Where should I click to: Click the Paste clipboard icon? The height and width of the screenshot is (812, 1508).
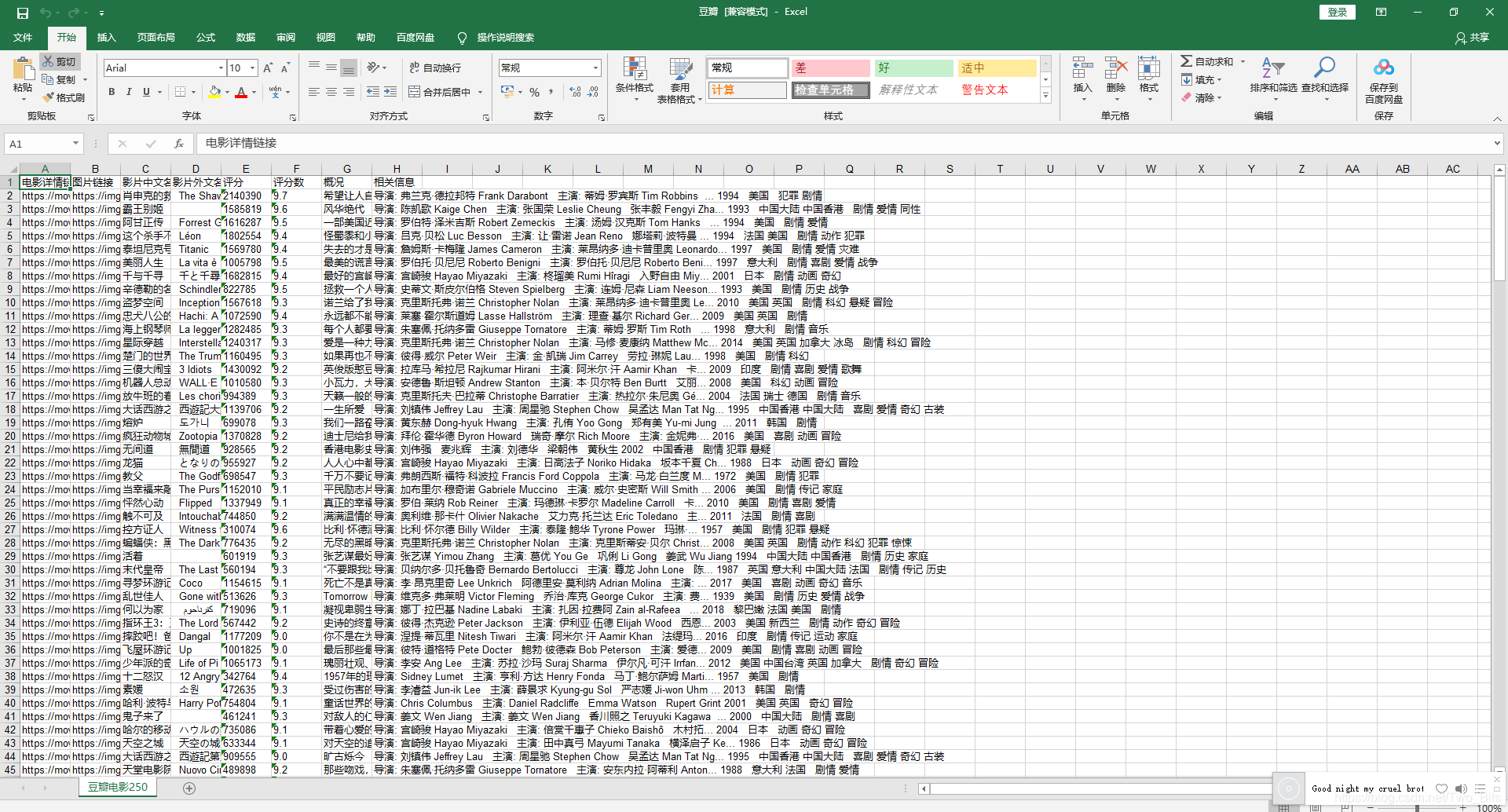[23, 69]
